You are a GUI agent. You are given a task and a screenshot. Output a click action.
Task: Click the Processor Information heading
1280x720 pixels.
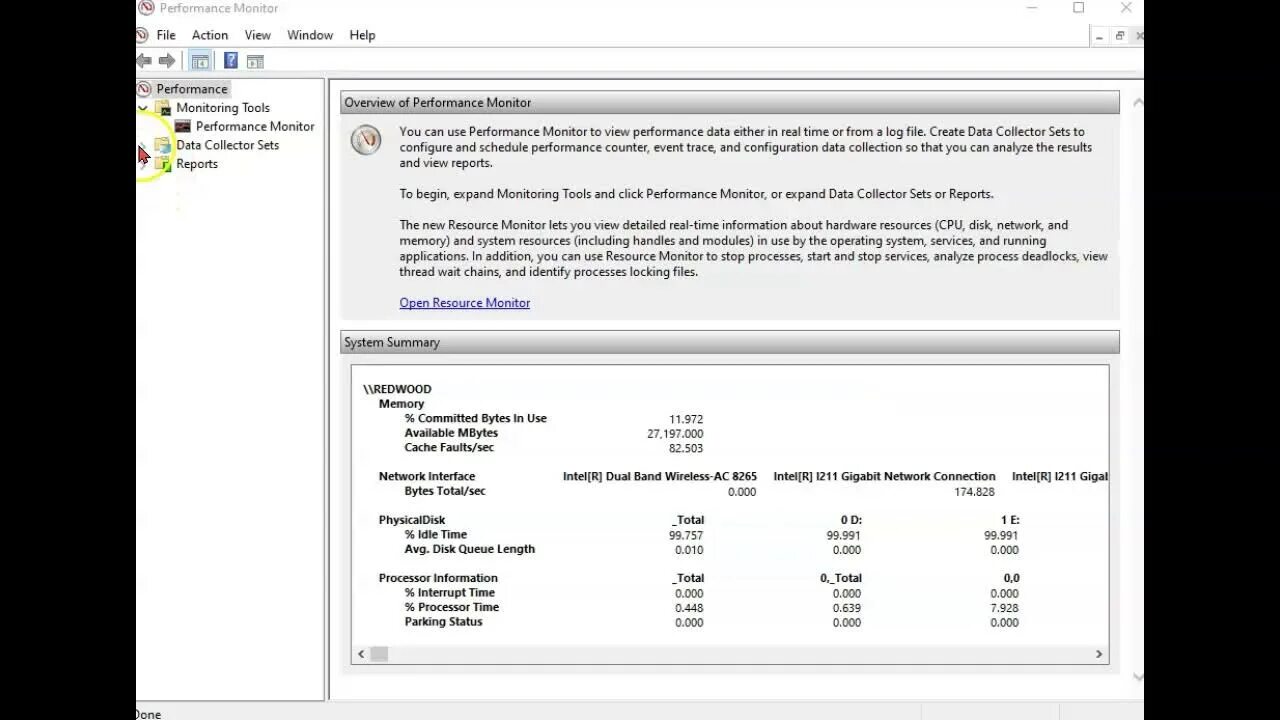(x=438, y=578)
